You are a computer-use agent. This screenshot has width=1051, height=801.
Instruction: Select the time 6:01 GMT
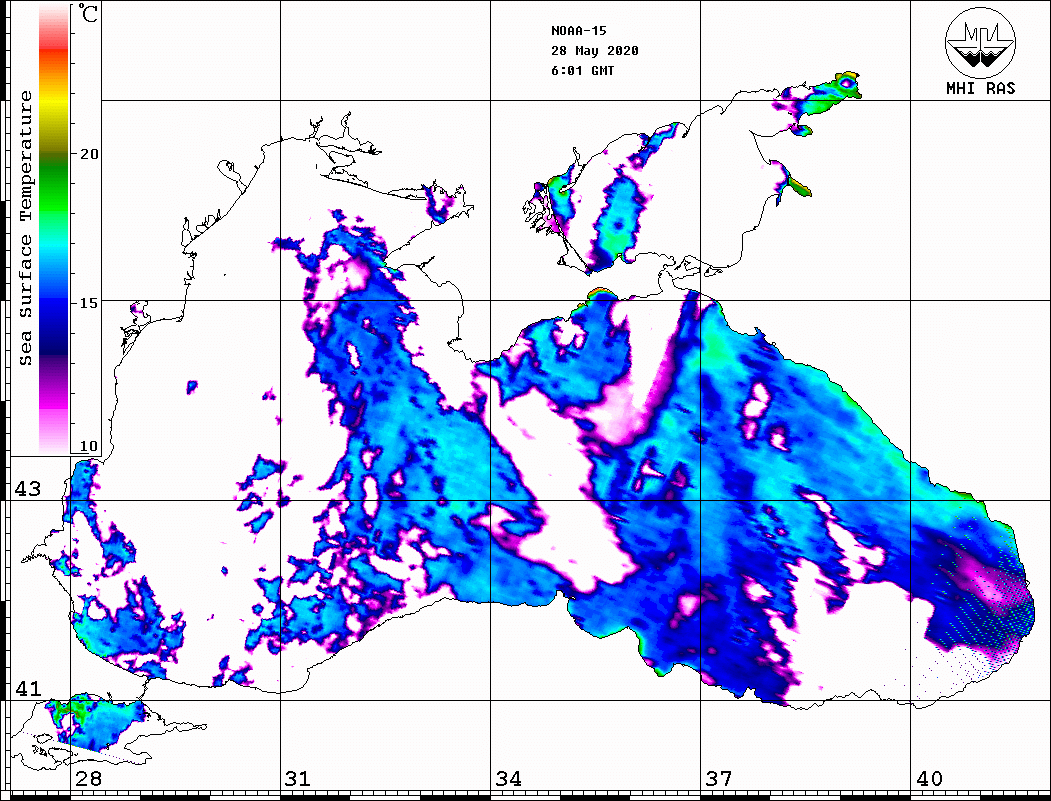click(x=582, y=70)
